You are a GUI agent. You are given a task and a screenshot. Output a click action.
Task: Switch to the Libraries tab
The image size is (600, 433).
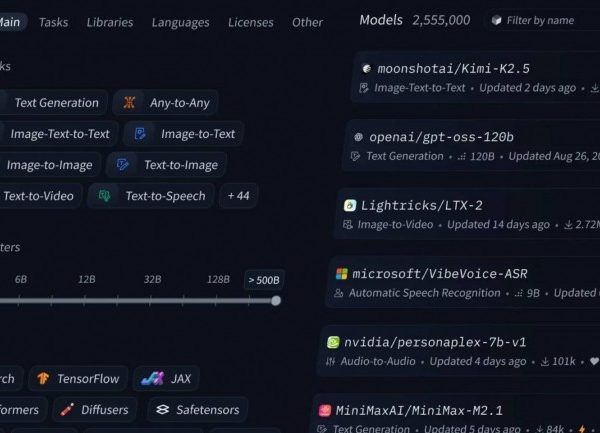point(110,22)
